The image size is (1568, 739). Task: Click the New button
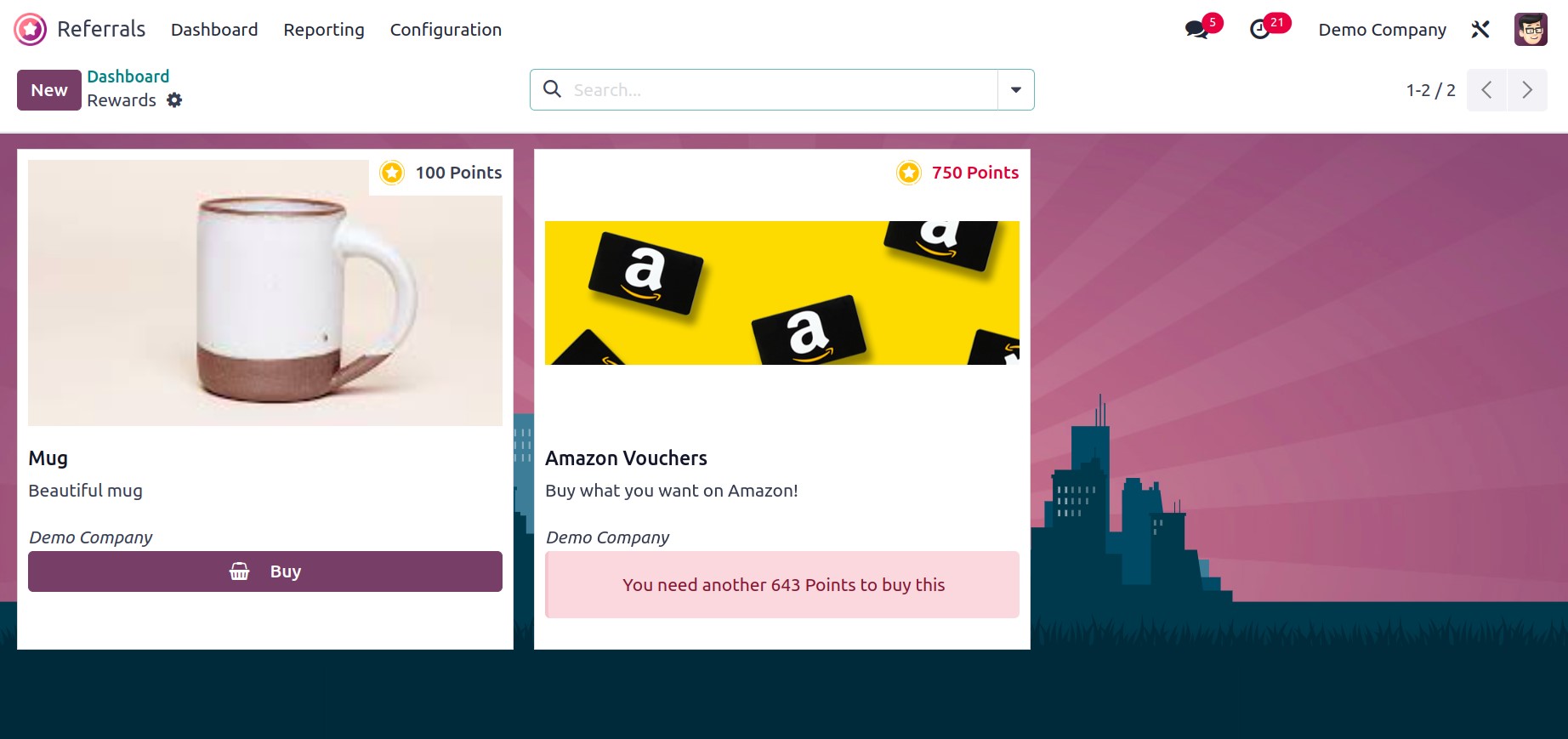click(x=49, y=90)
